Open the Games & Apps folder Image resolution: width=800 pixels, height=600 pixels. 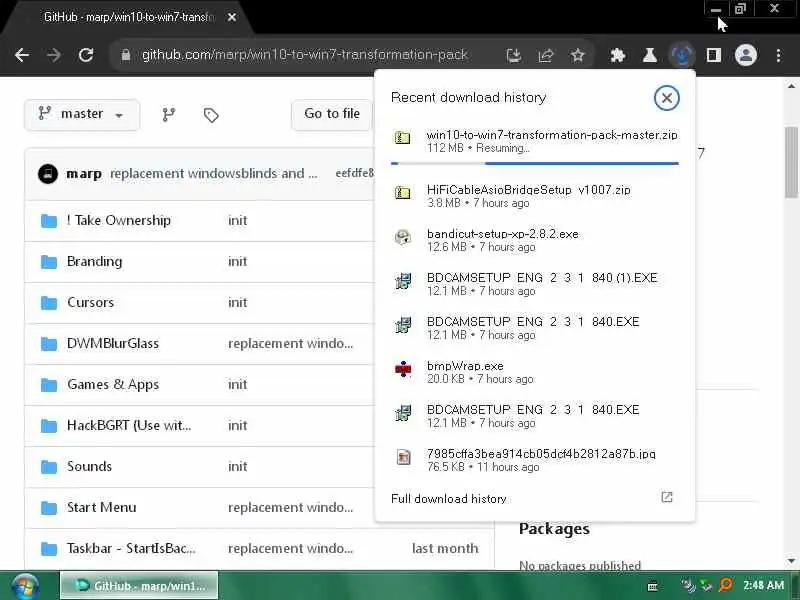pos(113,385)
